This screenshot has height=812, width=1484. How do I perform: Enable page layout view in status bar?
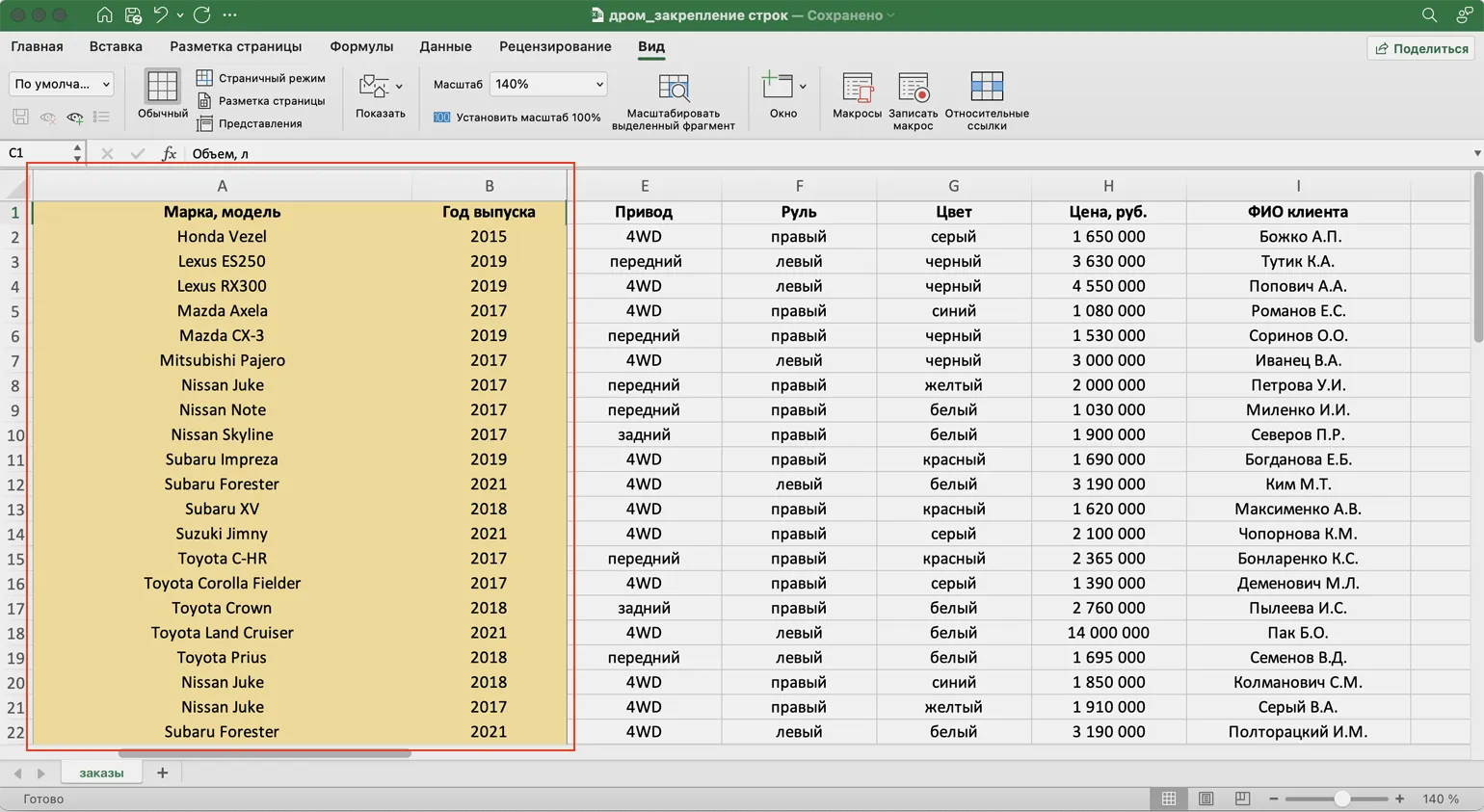point(1206,799)
